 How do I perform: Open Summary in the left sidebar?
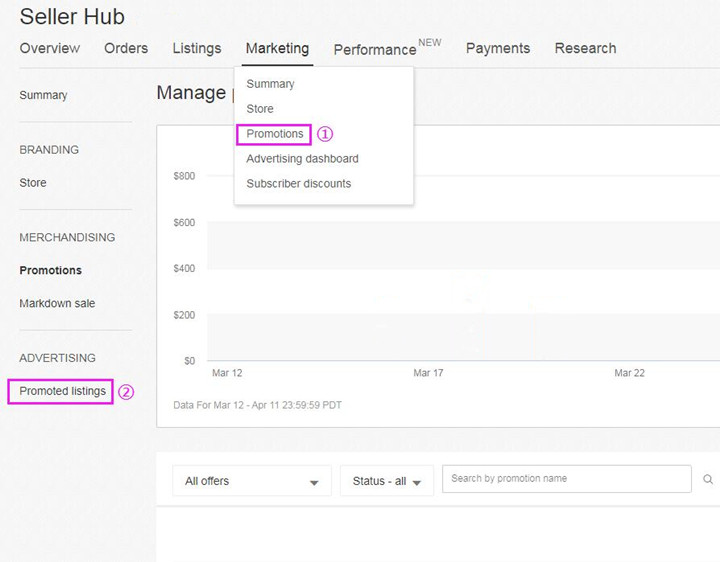[x=43, y=96]
